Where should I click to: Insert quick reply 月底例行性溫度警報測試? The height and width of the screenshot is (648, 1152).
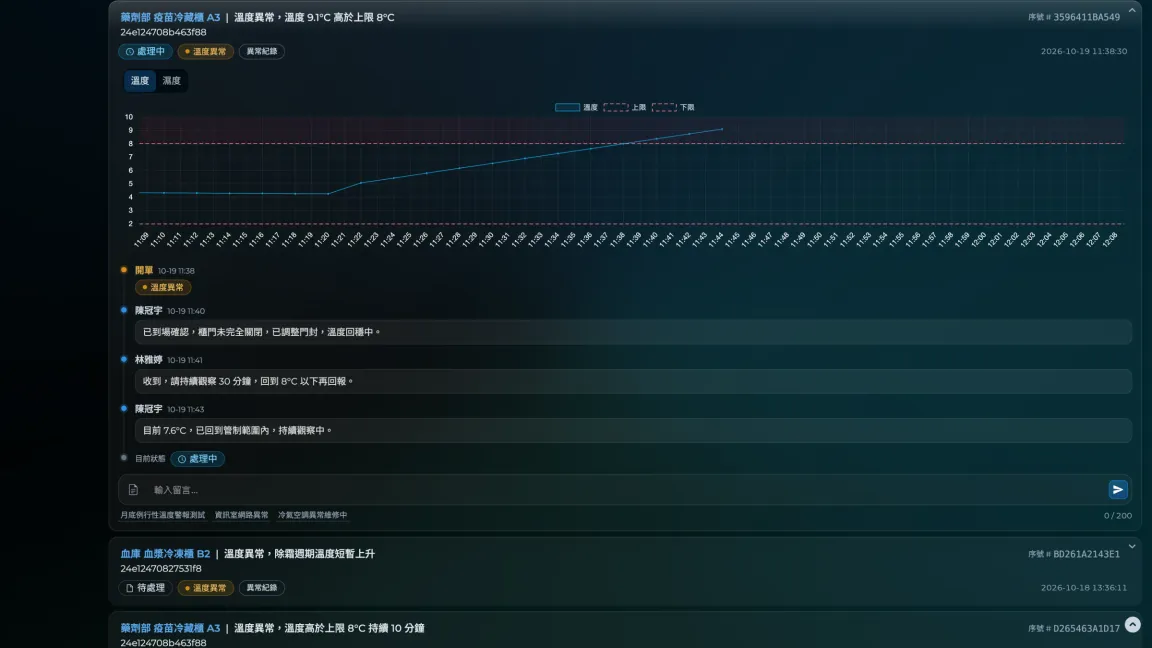tap(162, 515)
